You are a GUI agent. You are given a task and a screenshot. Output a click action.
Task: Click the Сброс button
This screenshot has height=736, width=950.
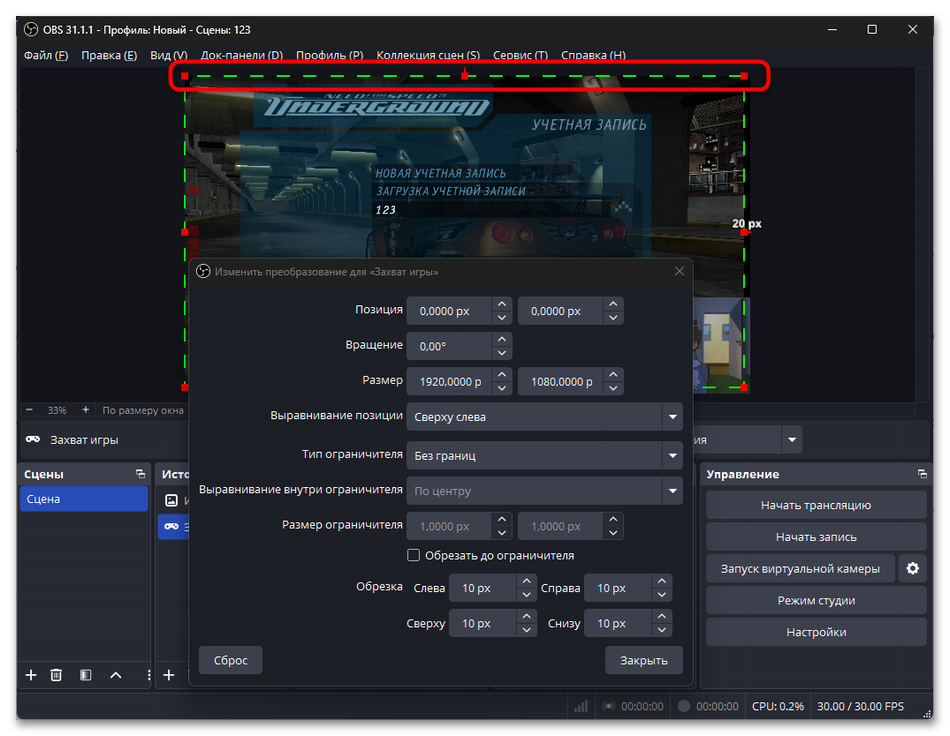click(231, 660)
